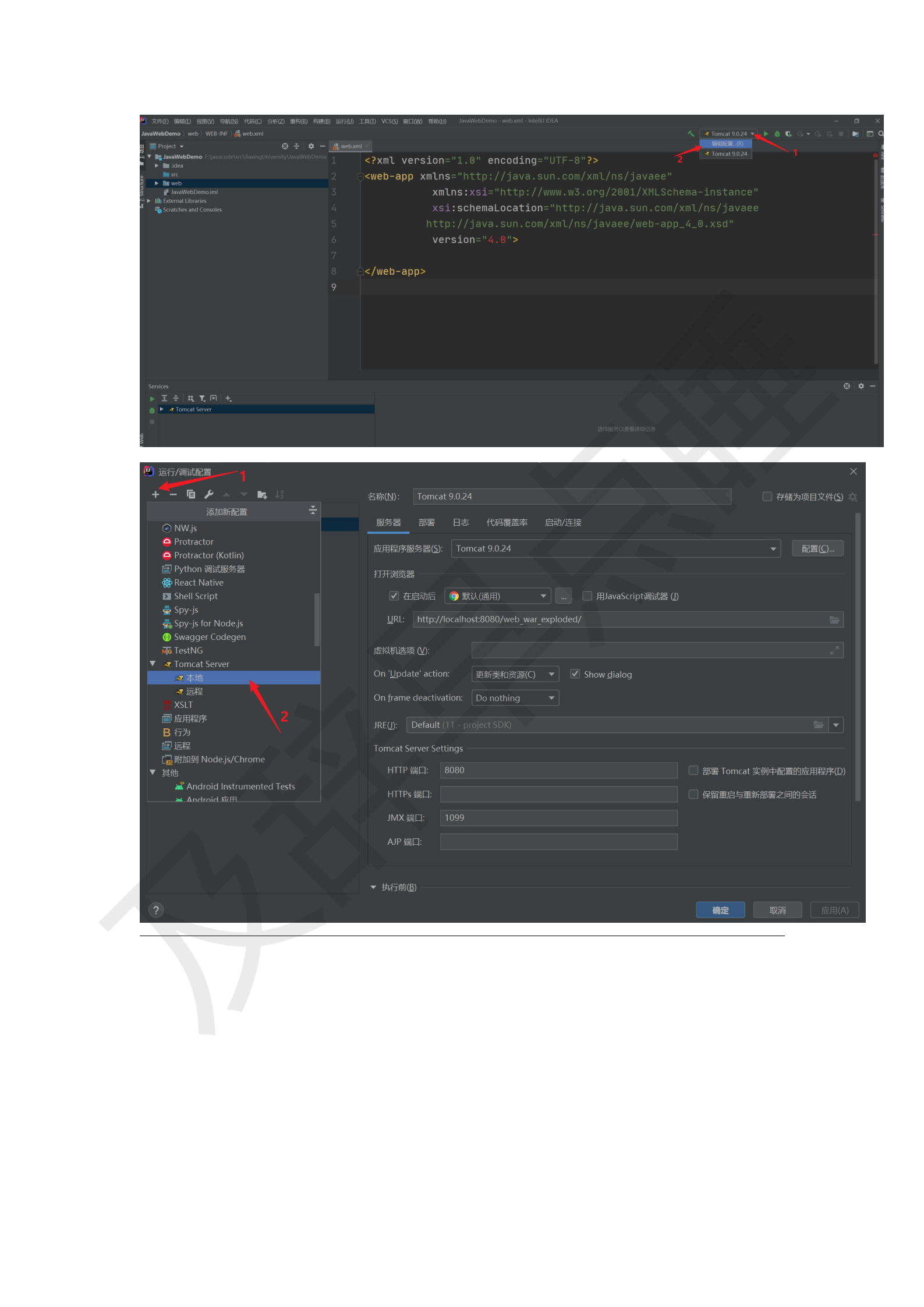The width and height of the screenshot is (924, 1307).
Task: Toggle 存储为项目文件 checkbox
Action: [767, 497]
